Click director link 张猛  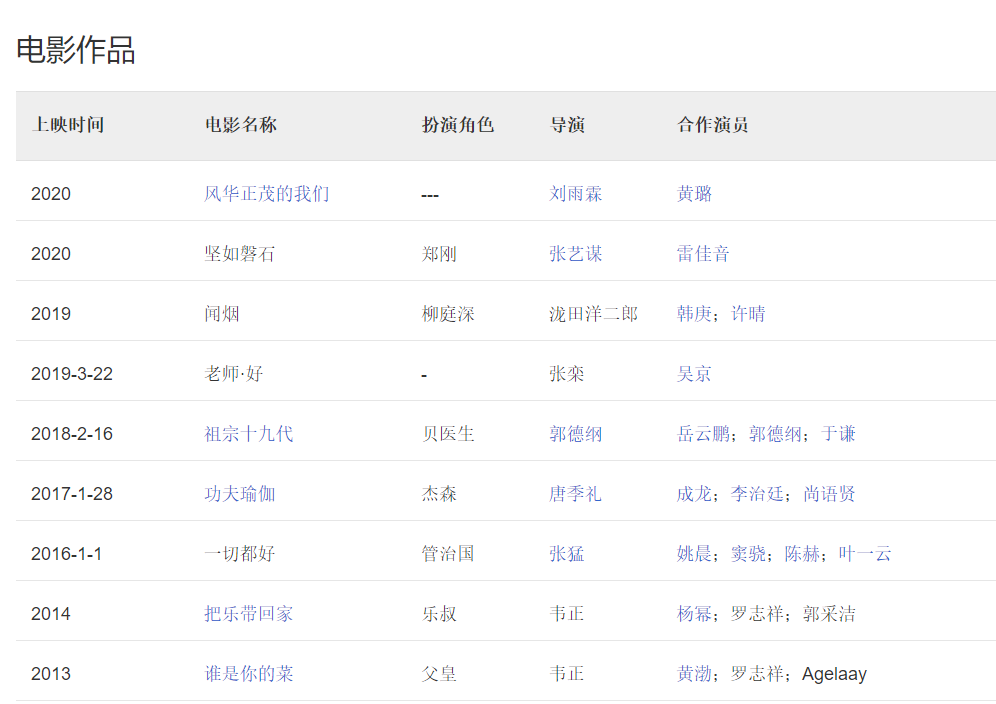click(567, 553)
